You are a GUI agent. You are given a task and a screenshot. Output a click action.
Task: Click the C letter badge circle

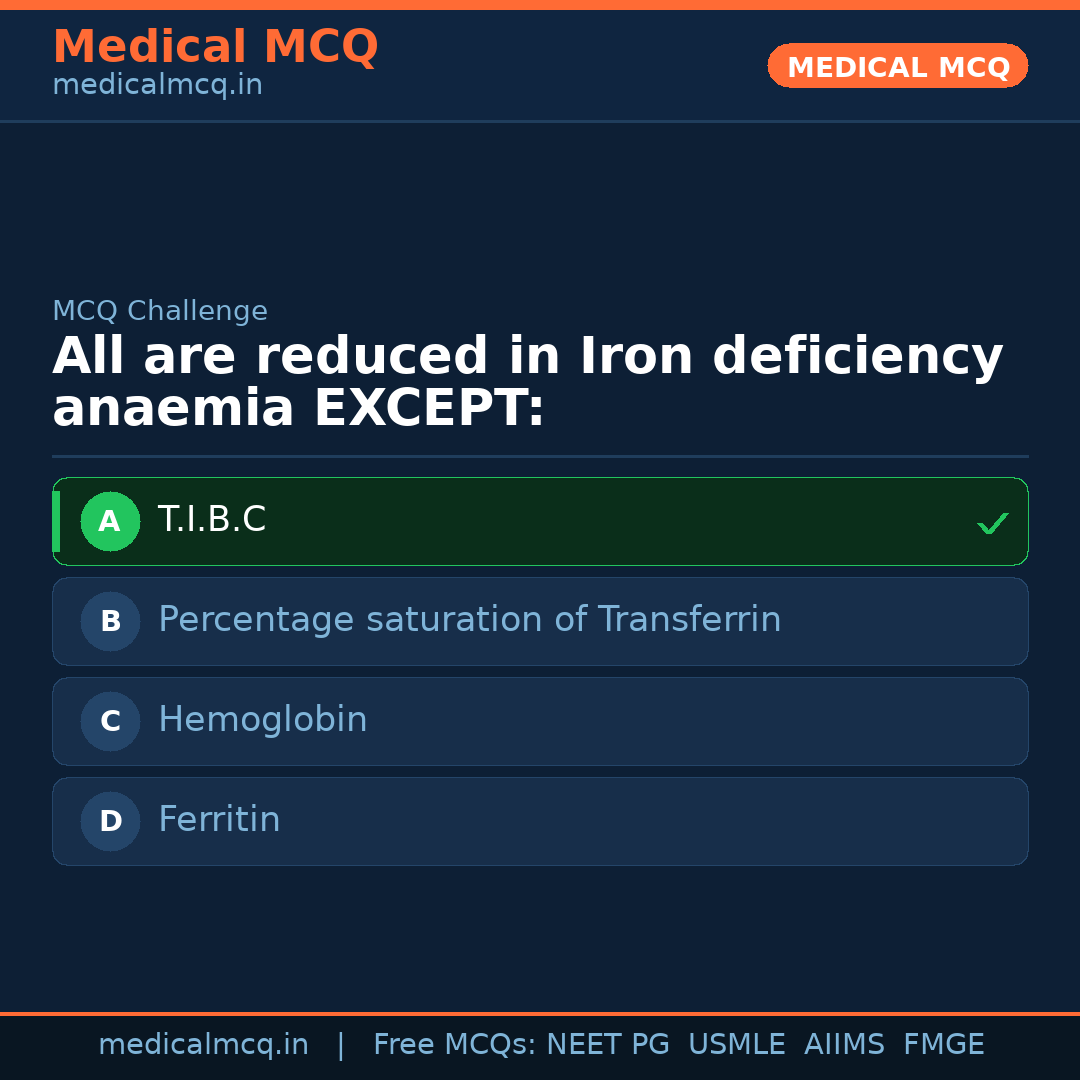[x=110, y=721]
